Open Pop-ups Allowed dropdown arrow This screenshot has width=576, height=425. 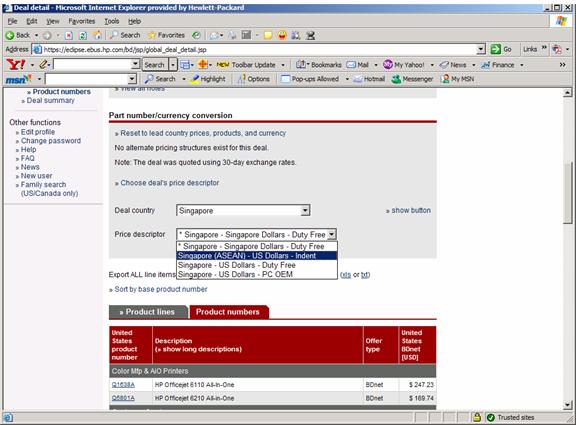point(347,79)
